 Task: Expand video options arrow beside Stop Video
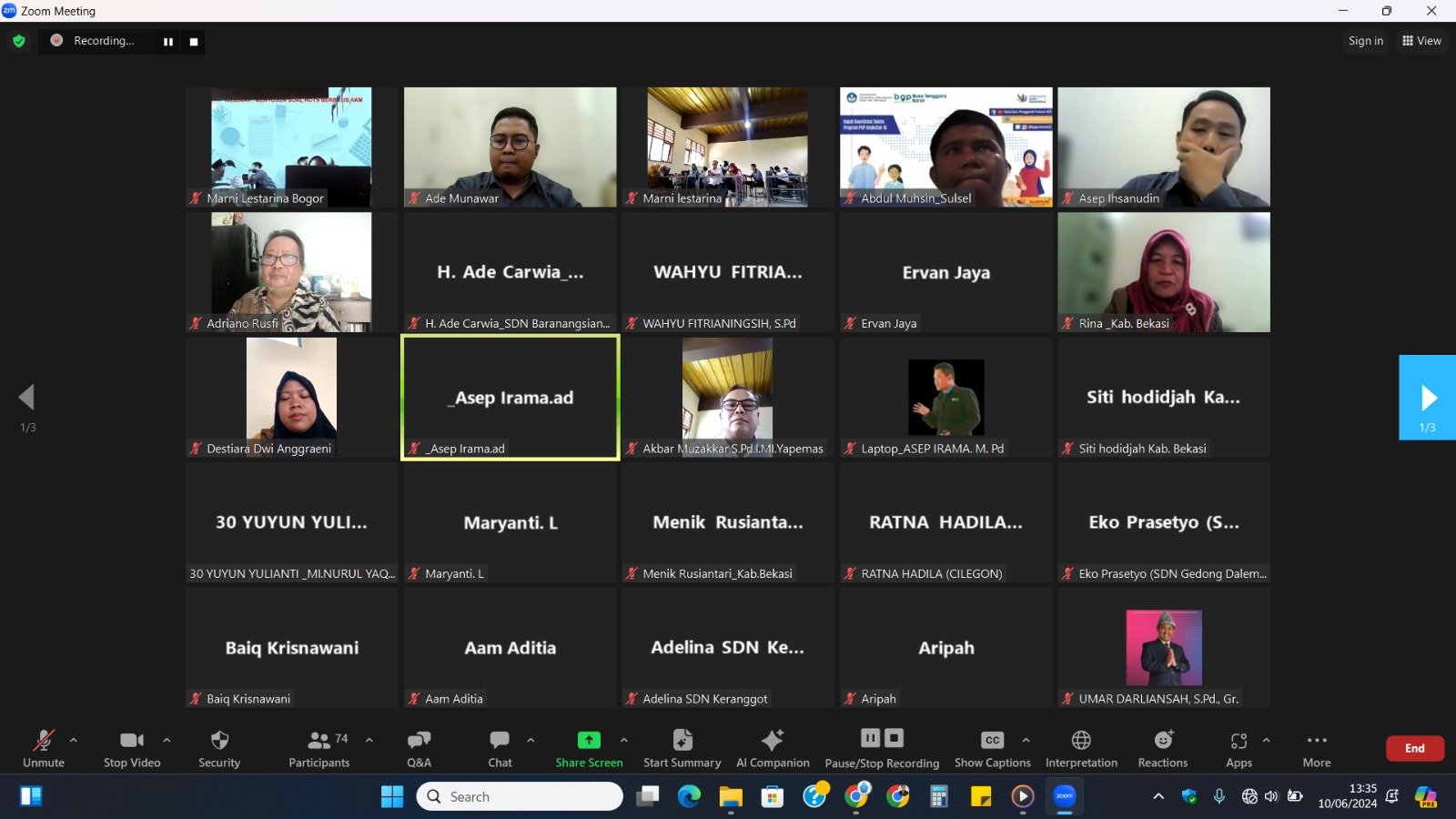click(167, 740)
